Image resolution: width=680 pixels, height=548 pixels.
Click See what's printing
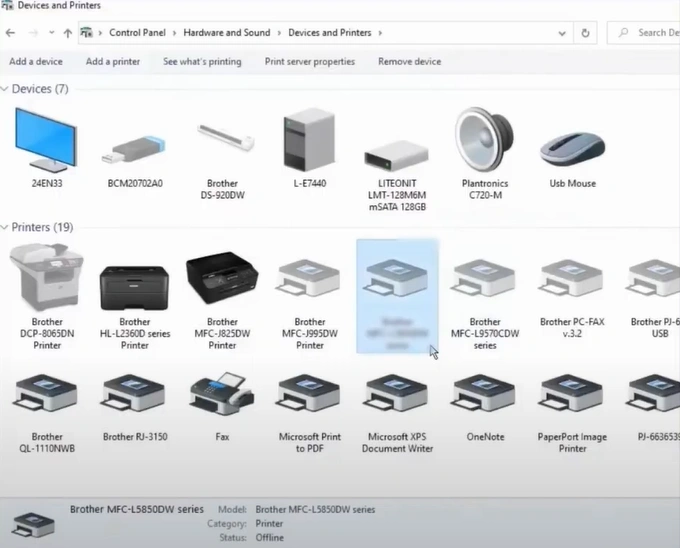pos(202,62)
